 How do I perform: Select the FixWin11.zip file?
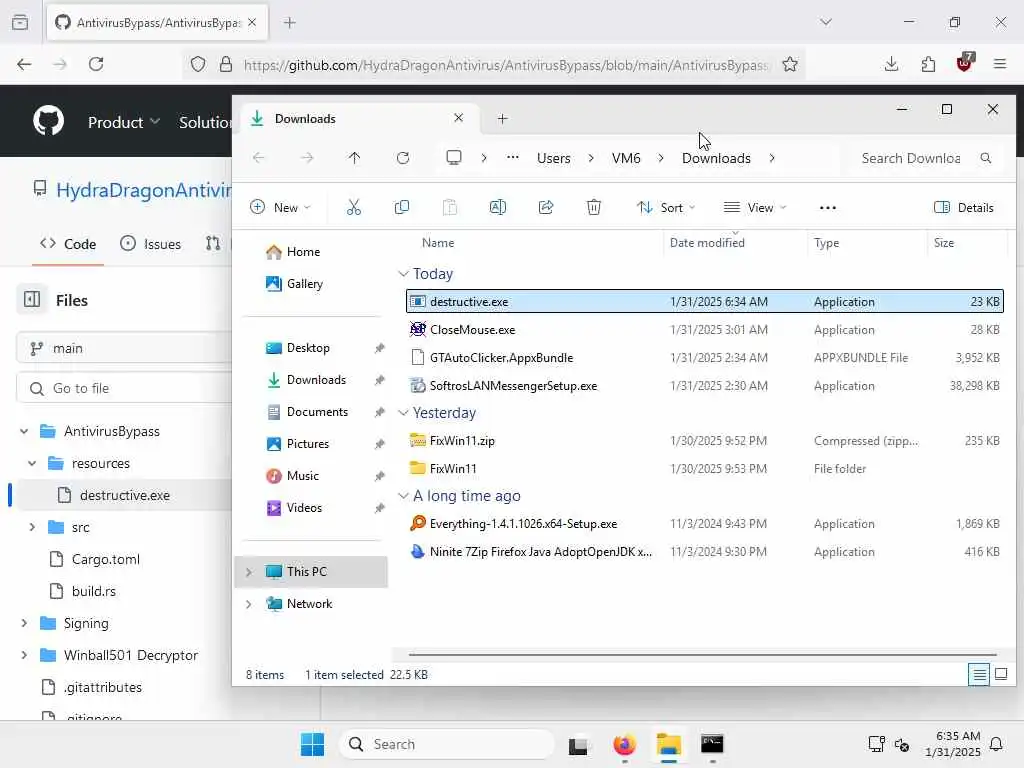705,441
